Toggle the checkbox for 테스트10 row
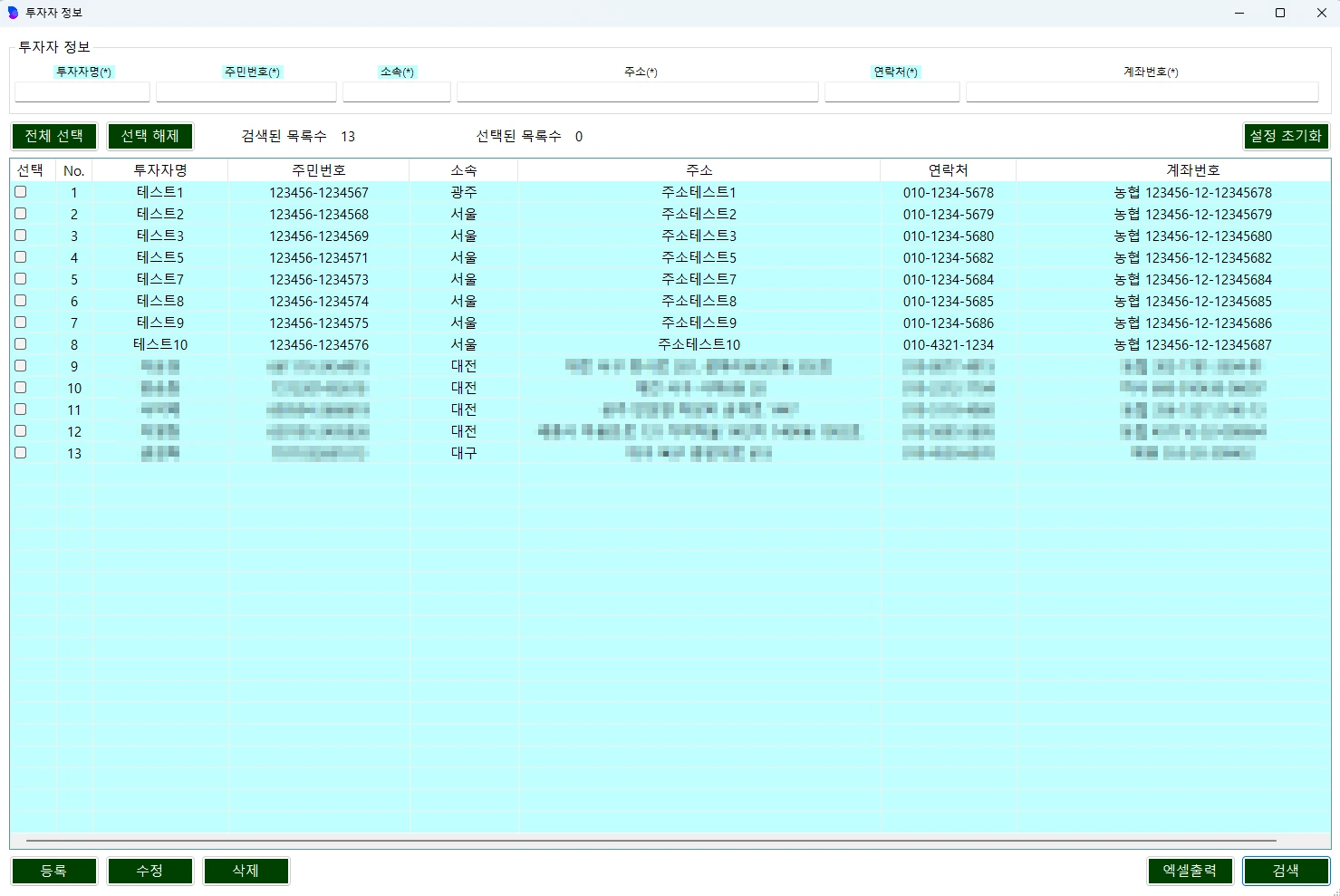Viewport: 1340px width, 896px height. pos(21,344)
